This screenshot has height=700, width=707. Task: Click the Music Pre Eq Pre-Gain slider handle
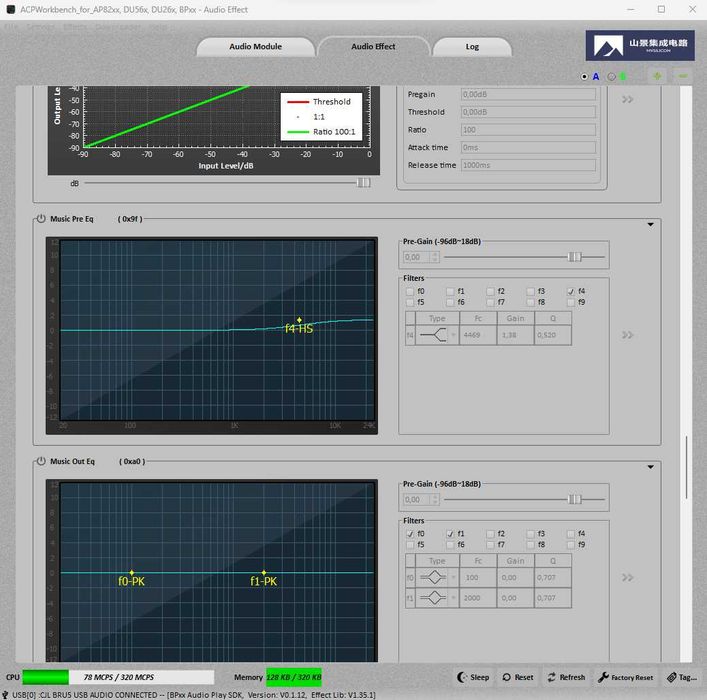pyautogui.click(x=574, y=257)
